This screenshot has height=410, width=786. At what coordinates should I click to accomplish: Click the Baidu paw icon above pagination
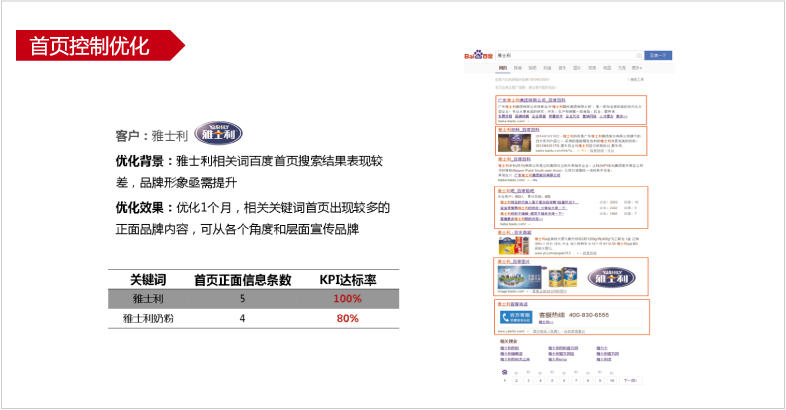tap(503, 371)
